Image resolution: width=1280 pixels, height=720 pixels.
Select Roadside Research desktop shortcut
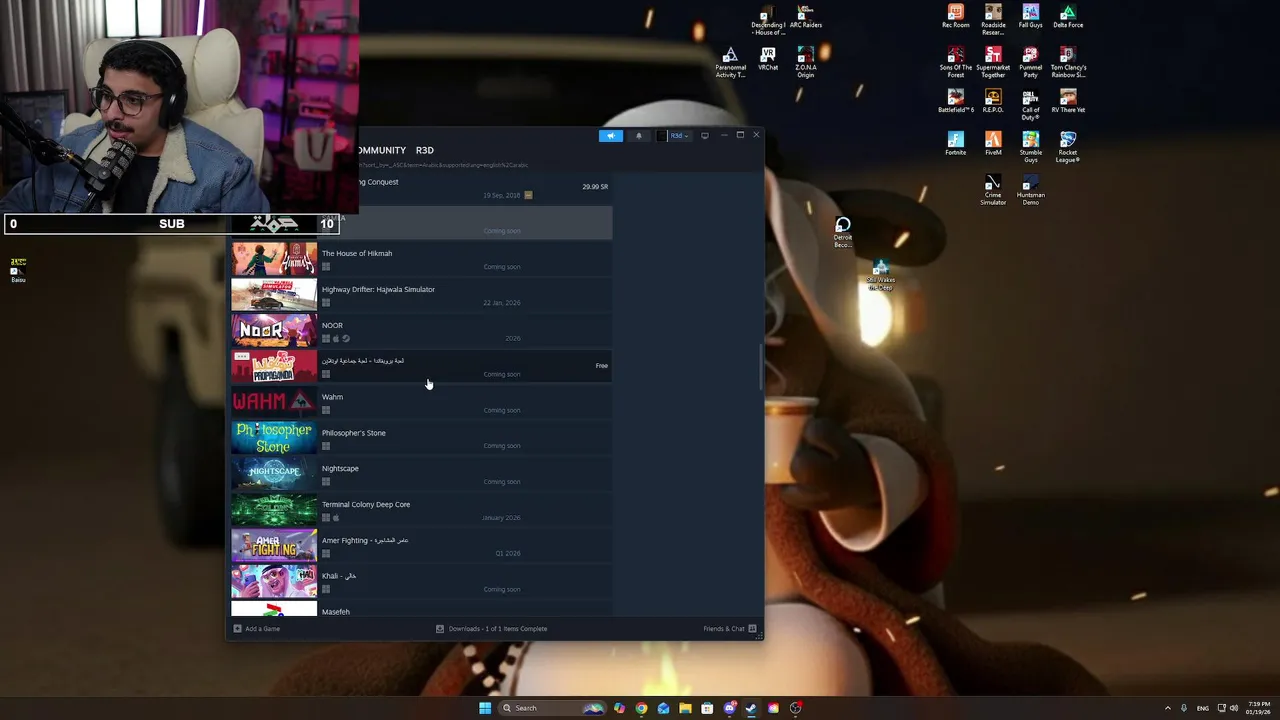[993, 20]
